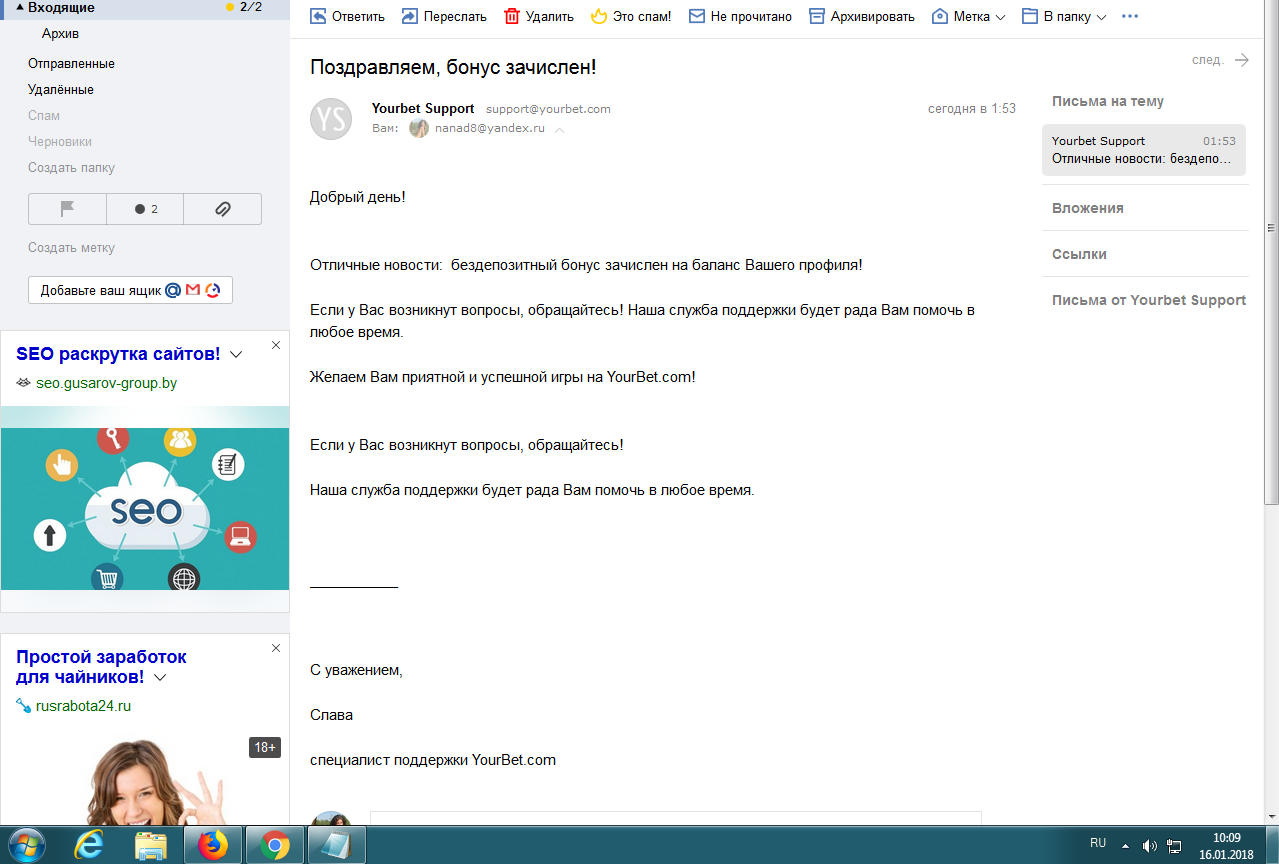Open Windows Explorer from taskbar
This screenshot has height=864, width=1279.
(x=151, y=845)
